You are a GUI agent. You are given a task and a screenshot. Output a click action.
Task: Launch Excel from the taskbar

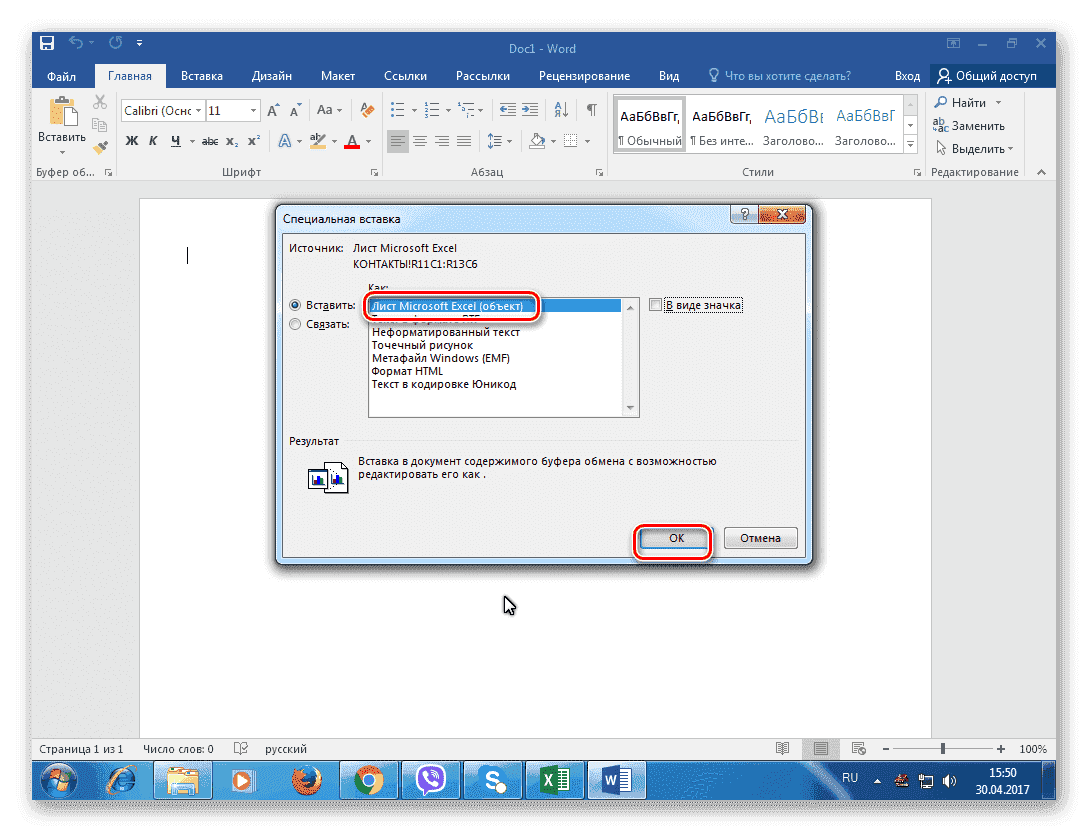(x=555, y=779)
